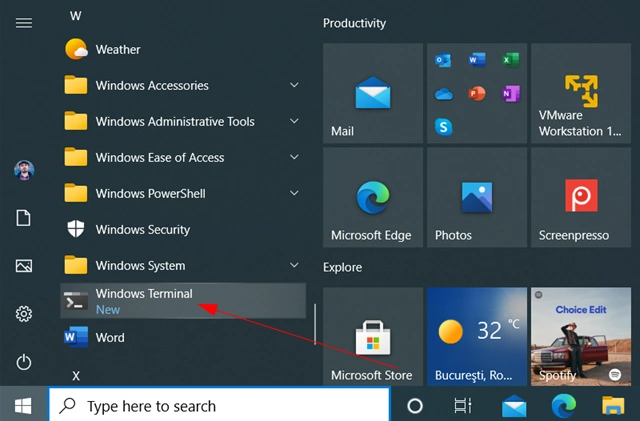
Task: Open File Explorer from the taskbar
Action: click(x=613, y=405)
